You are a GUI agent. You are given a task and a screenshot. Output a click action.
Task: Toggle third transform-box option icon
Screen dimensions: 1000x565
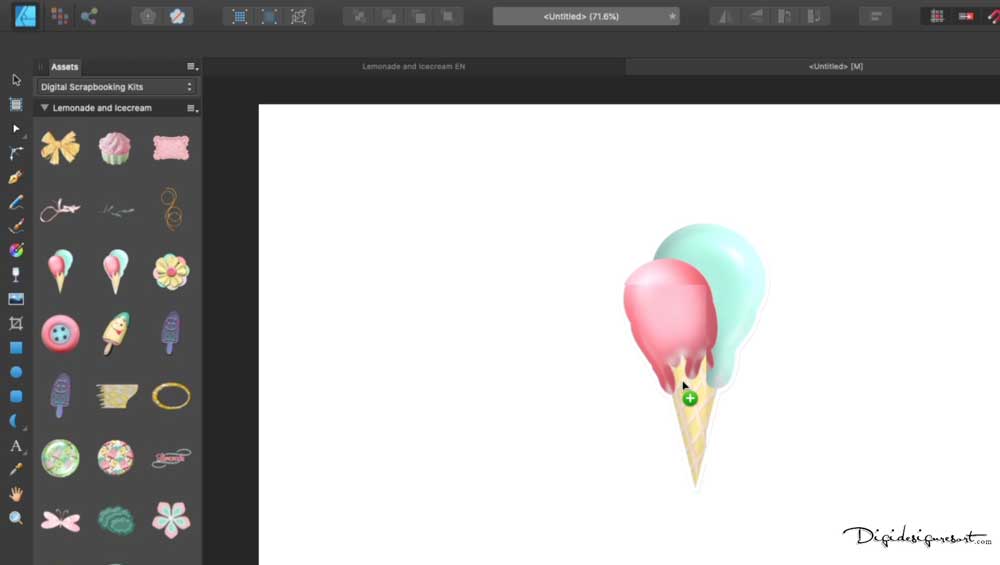[x=298, y=16]
